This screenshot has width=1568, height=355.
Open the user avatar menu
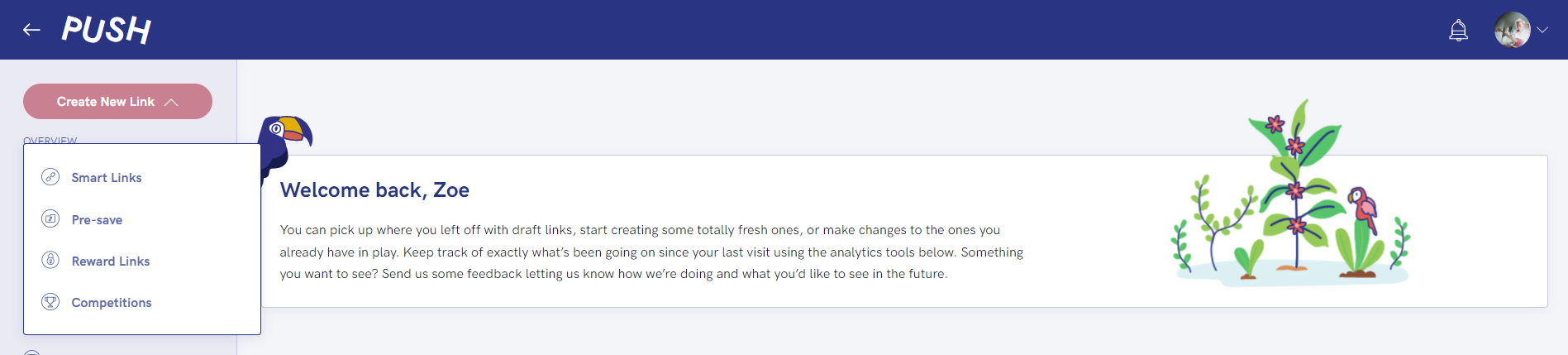point(1512,30)
